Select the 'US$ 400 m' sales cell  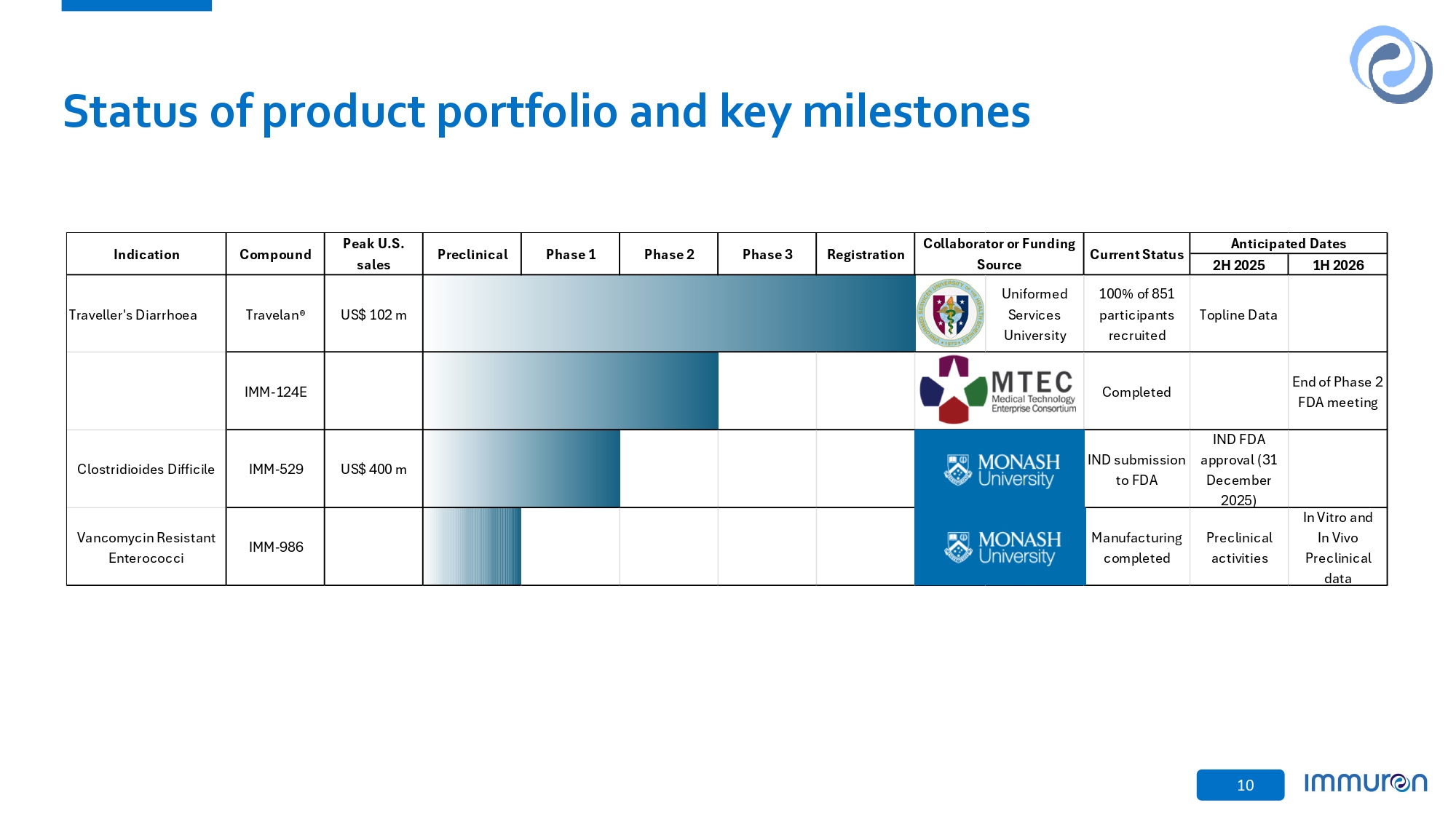coord(373,469)
